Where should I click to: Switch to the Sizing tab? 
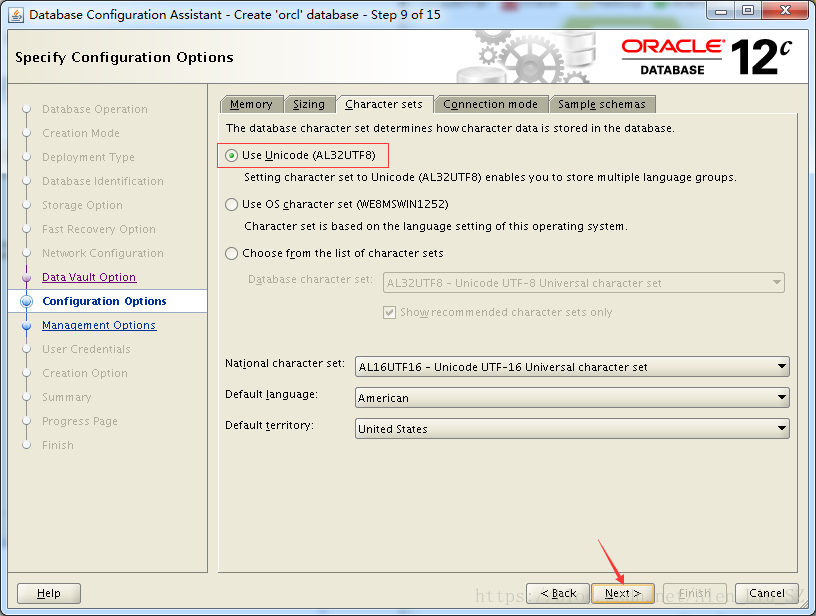[309, 104]
